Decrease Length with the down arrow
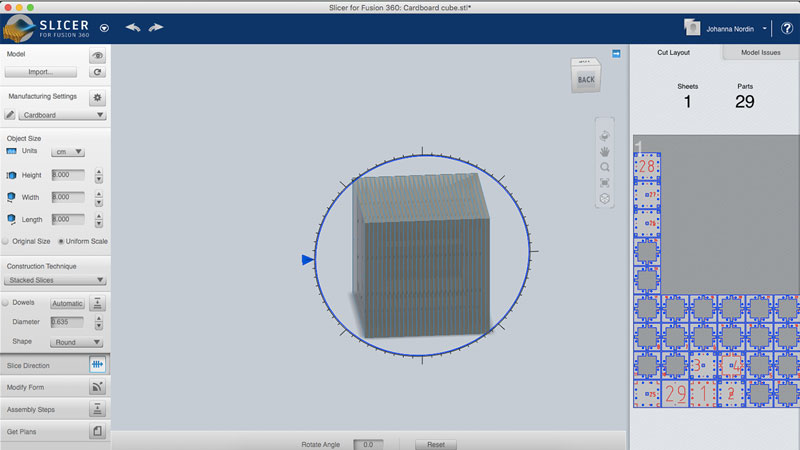Viewport: 800px width, 450px height. pyautogui.click(x=99, y=224)
